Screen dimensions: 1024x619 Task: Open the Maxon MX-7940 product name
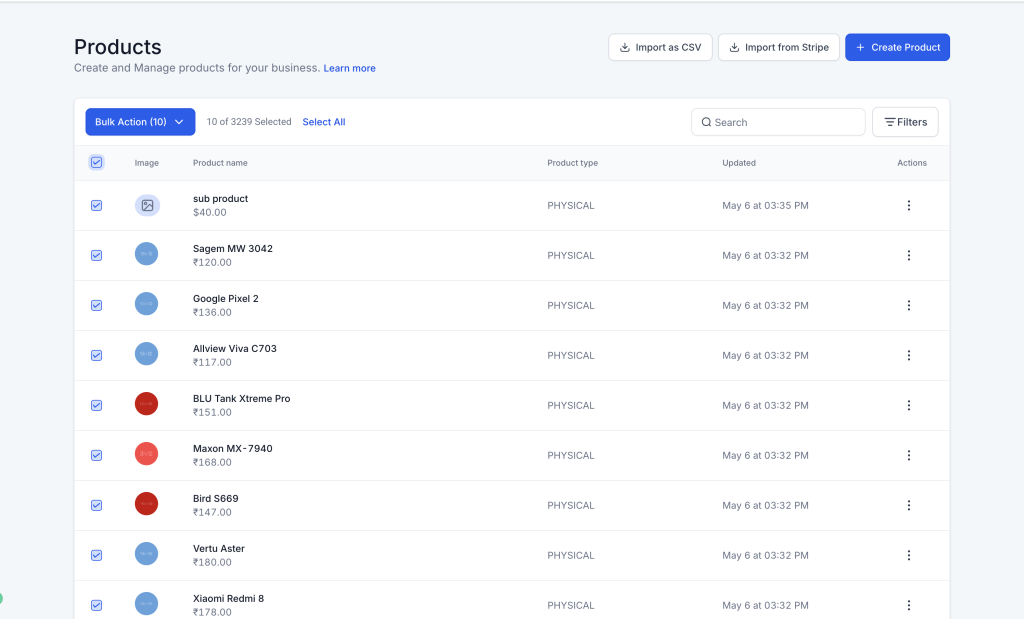point(232,449)
